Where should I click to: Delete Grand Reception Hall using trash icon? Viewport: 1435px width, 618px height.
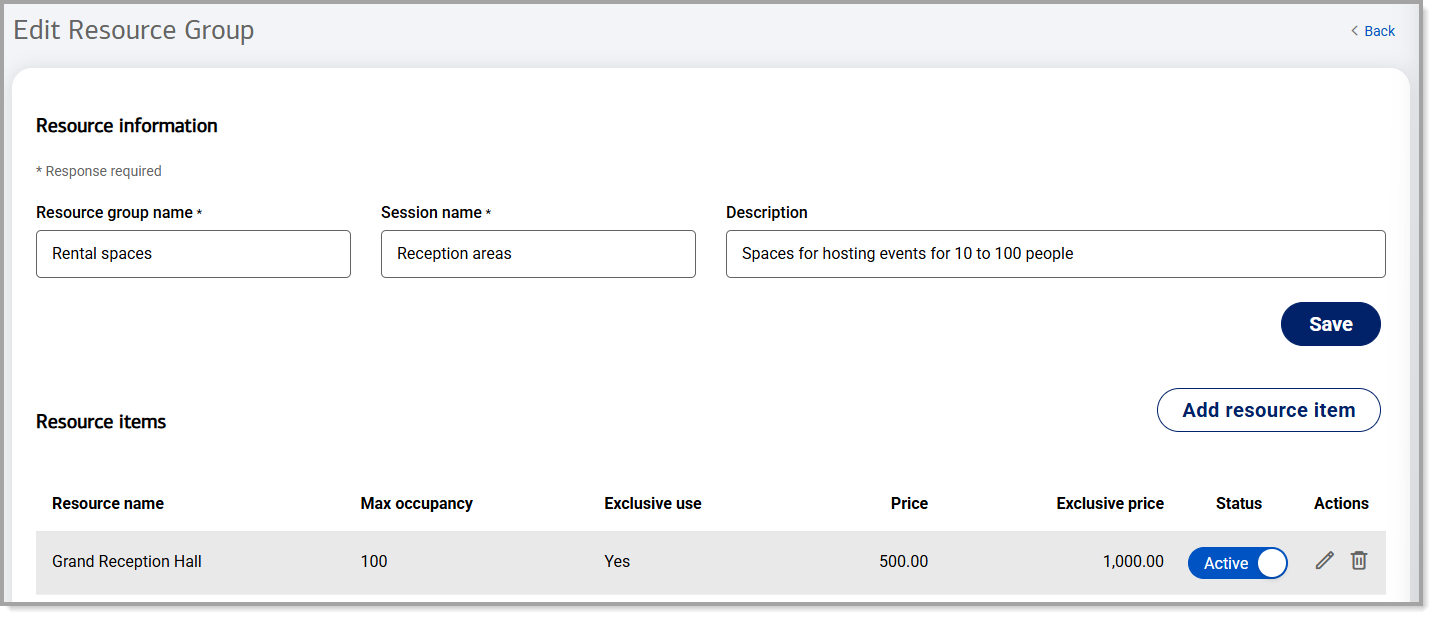click(1359, 561)
